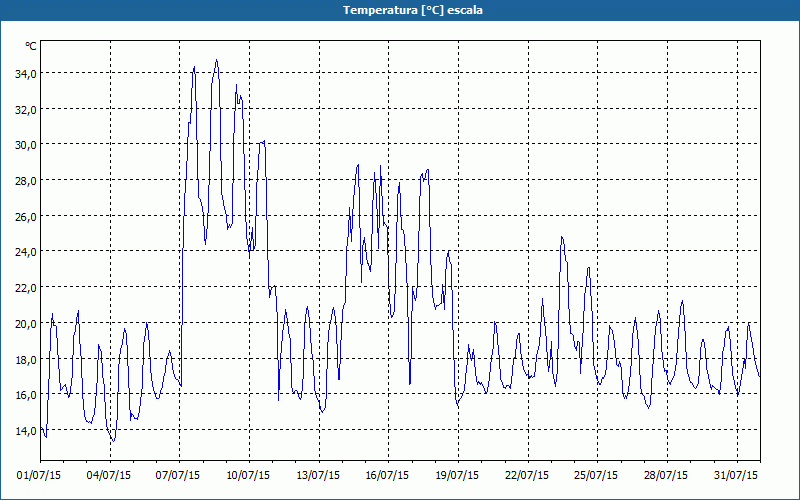Click the 30,0 y-axis label
Viewport: 800px width, 500px height.
tap(26, 145)
